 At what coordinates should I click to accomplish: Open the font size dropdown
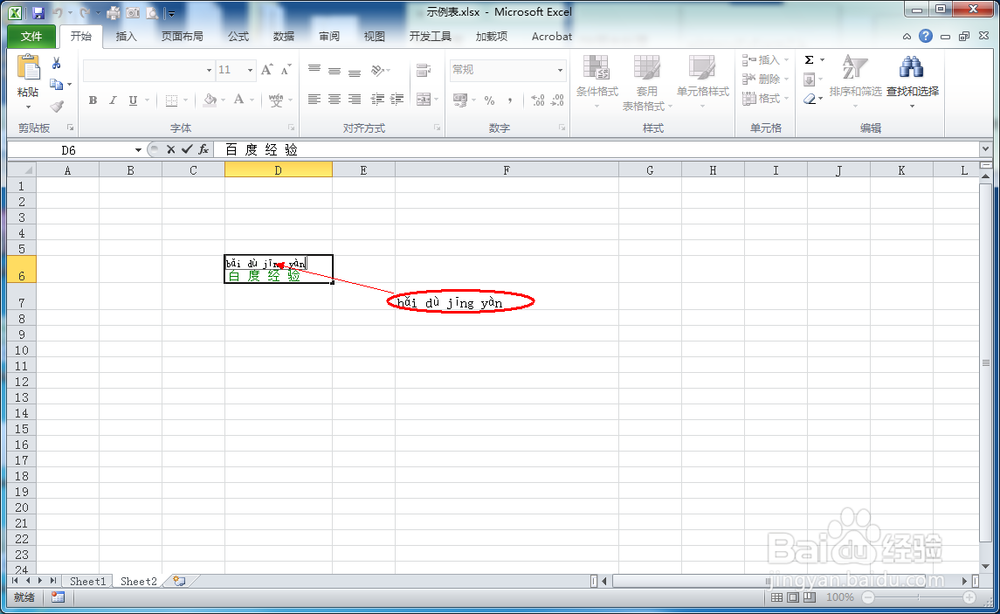pos(250,69)
